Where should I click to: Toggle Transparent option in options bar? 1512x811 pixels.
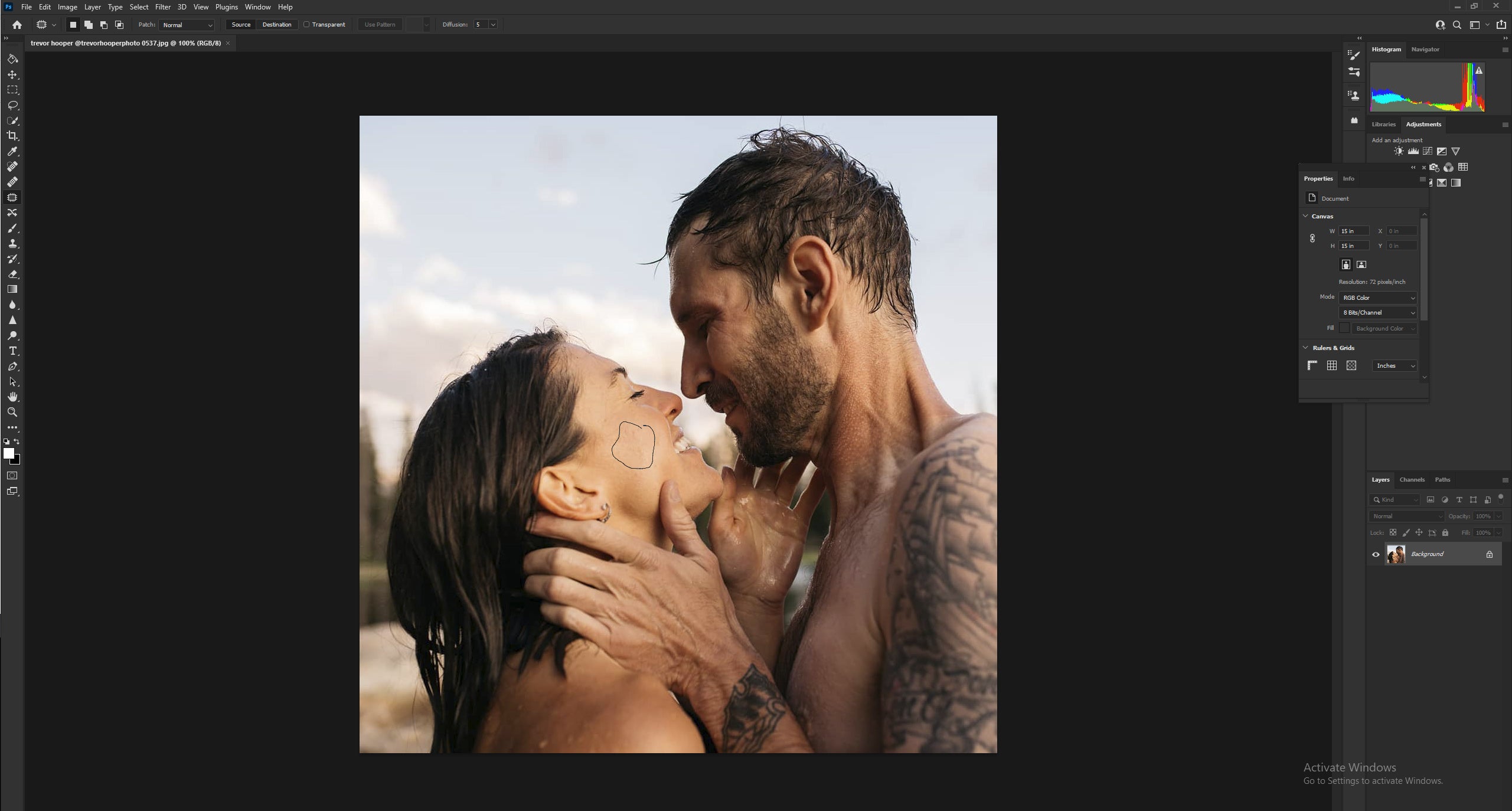point(308,24)
